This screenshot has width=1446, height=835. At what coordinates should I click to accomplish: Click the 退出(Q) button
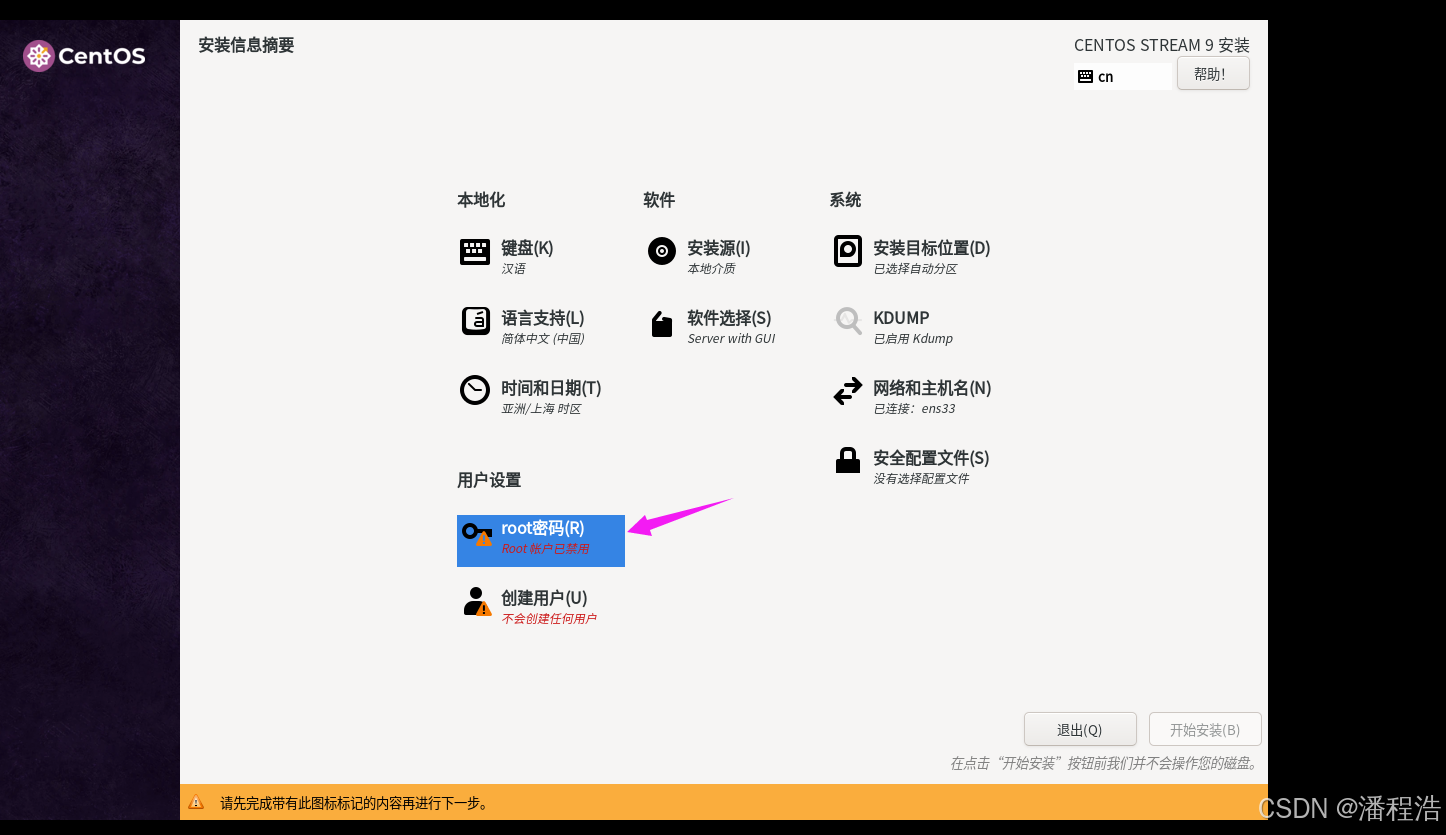1080,729
